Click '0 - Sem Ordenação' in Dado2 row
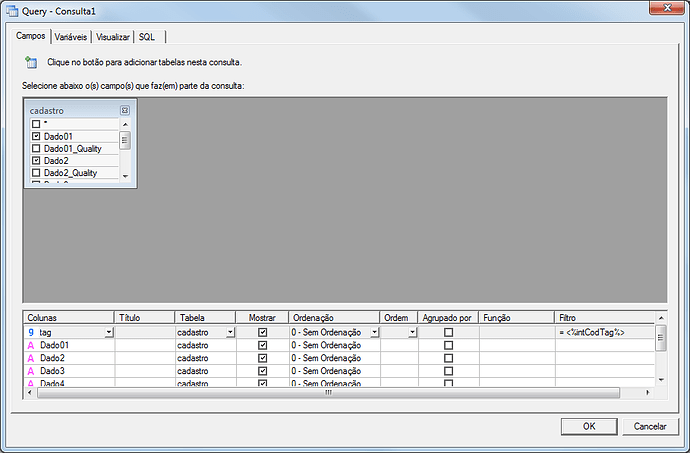 (x=326, y=358)
